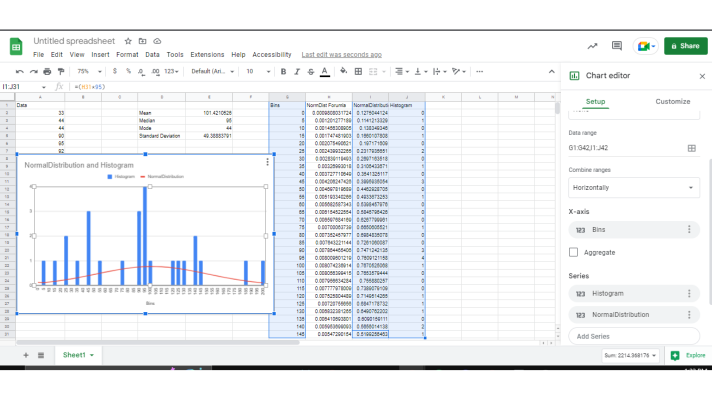Open more toolbar options ellipsis
Screen dimensions: 712x400
pos(480,71)
